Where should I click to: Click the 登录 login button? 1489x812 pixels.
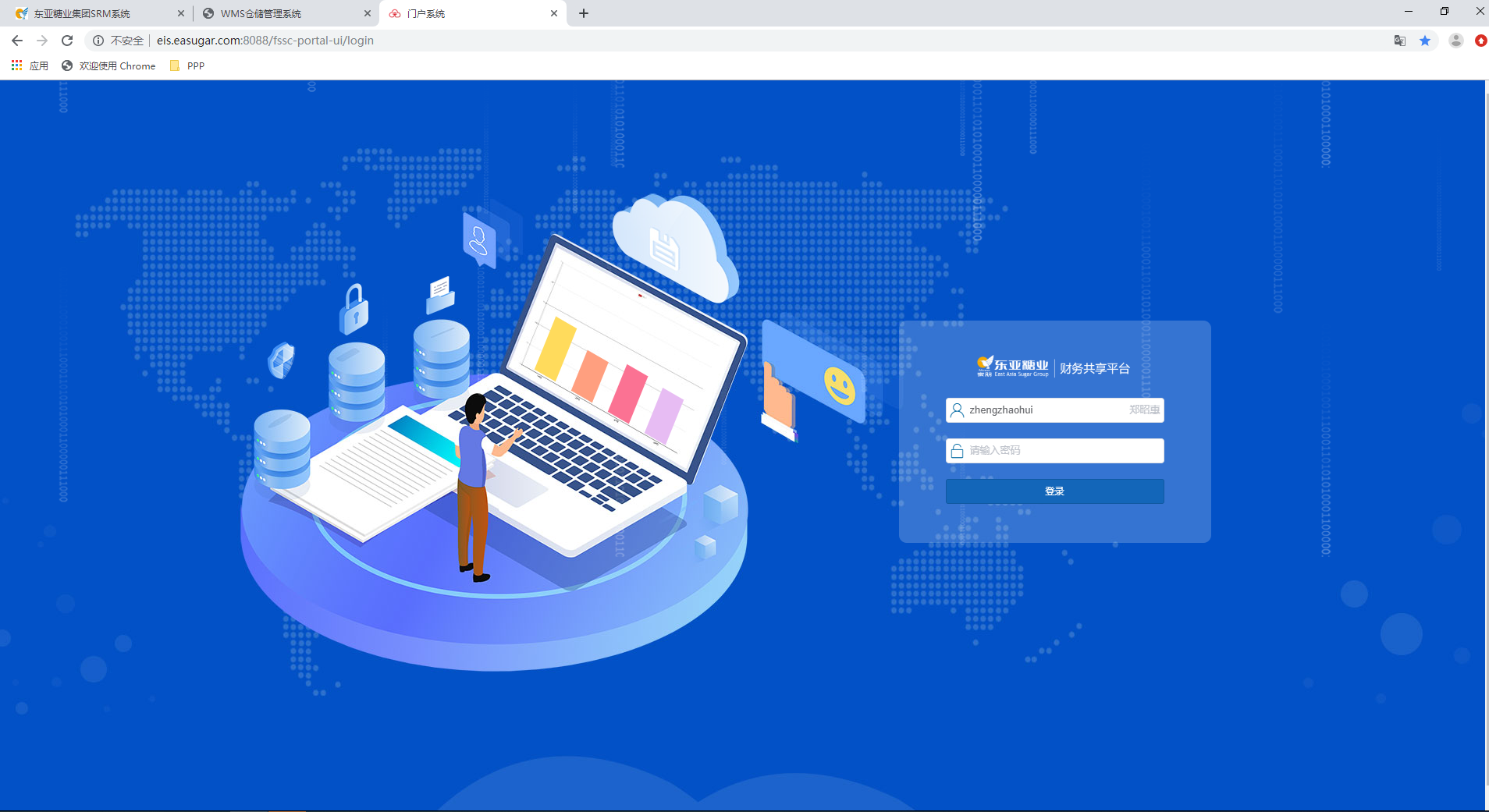point(1054,491)
